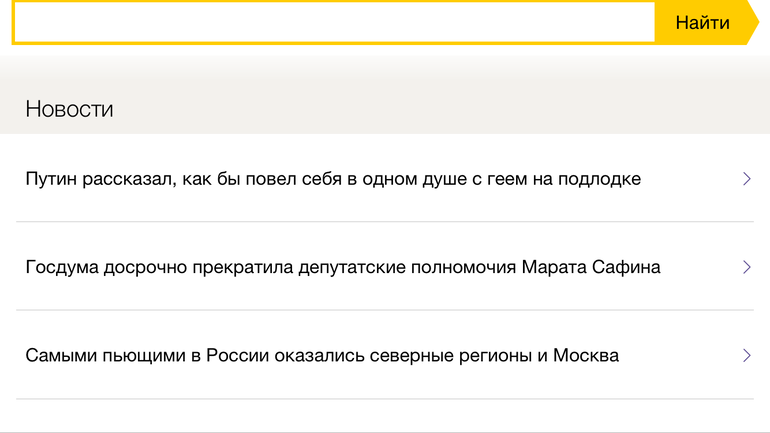The width and height of the screenshot is (770, 433).
Task: Select the news row about Марата Сафина
Action: coord(385,267)
